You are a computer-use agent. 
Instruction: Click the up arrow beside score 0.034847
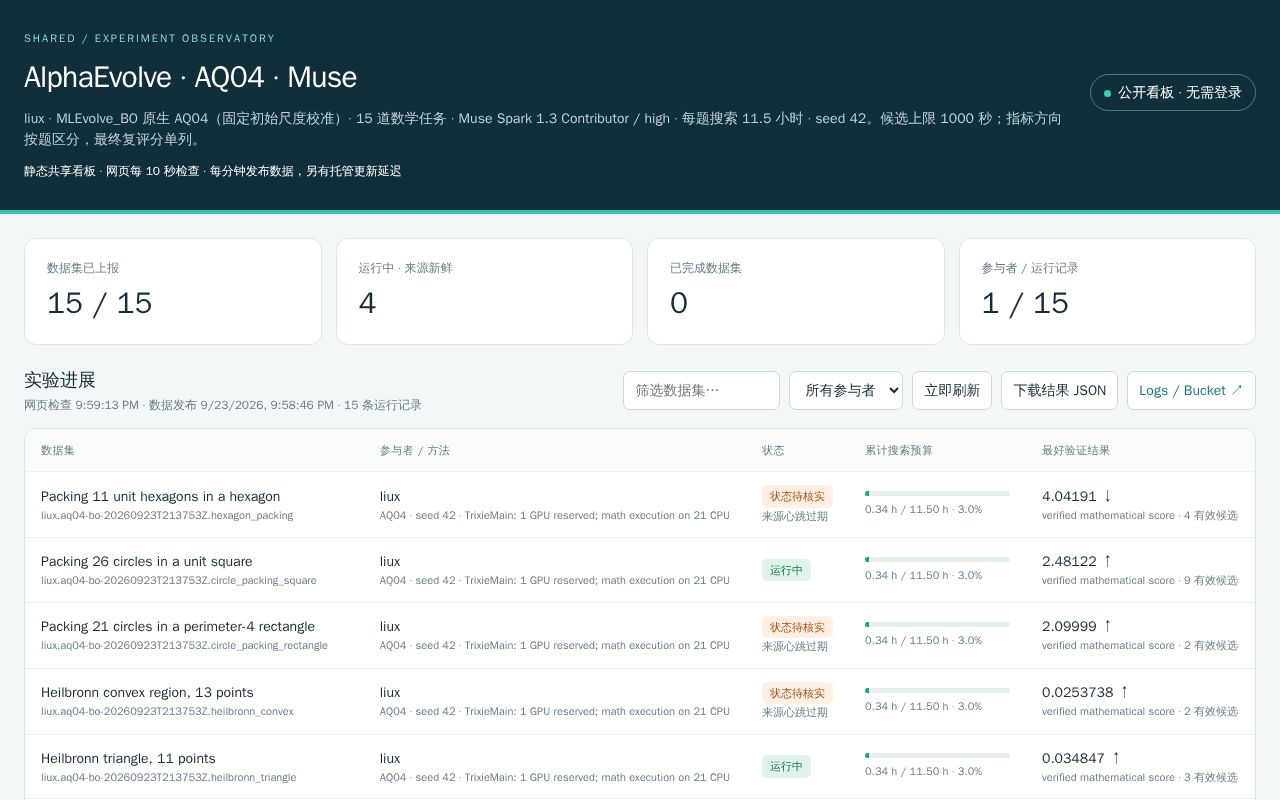click(x=1116, y=758)
